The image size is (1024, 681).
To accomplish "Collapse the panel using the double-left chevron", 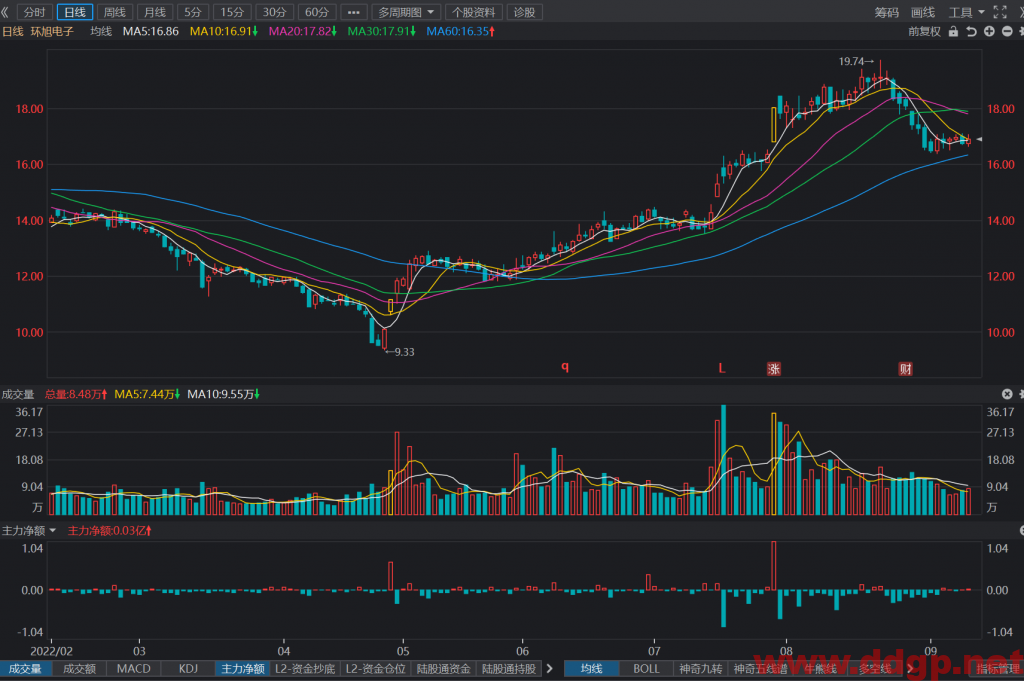I will (x=5, y=12).
